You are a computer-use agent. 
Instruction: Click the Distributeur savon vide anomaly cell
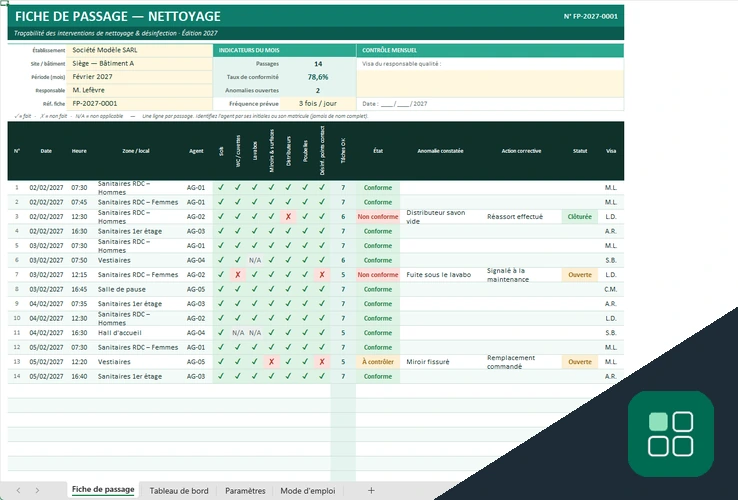[441, 217]
